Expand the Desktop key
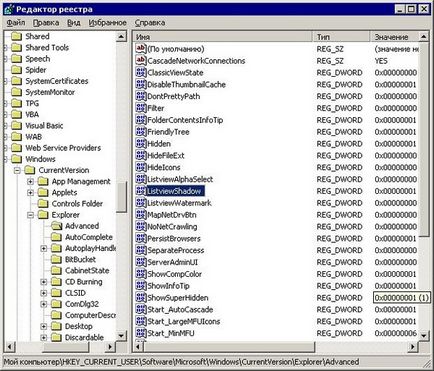The image size is (434, 371). click(44, 326)
